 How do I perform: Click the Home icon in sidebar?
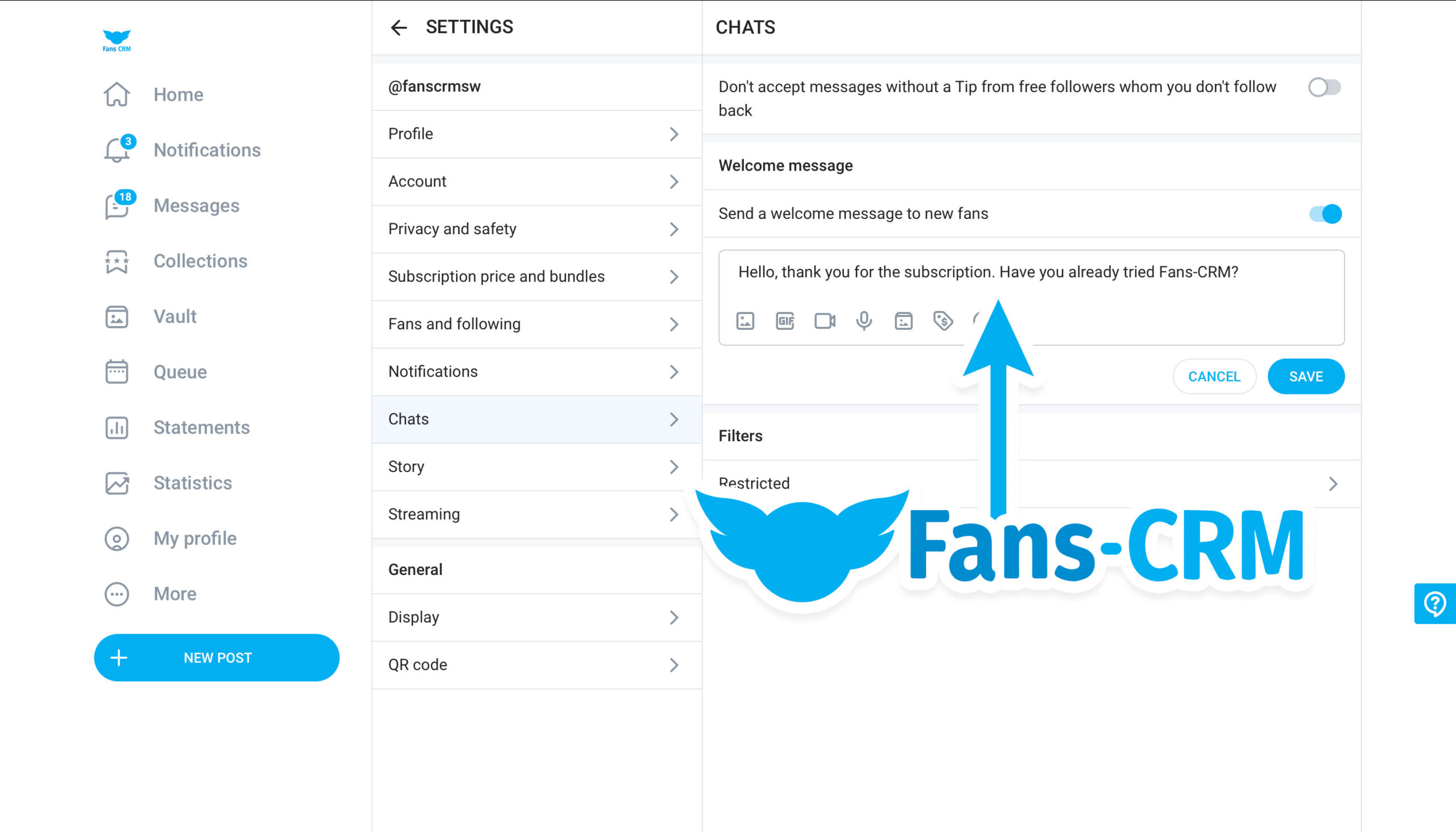(118, 94)
